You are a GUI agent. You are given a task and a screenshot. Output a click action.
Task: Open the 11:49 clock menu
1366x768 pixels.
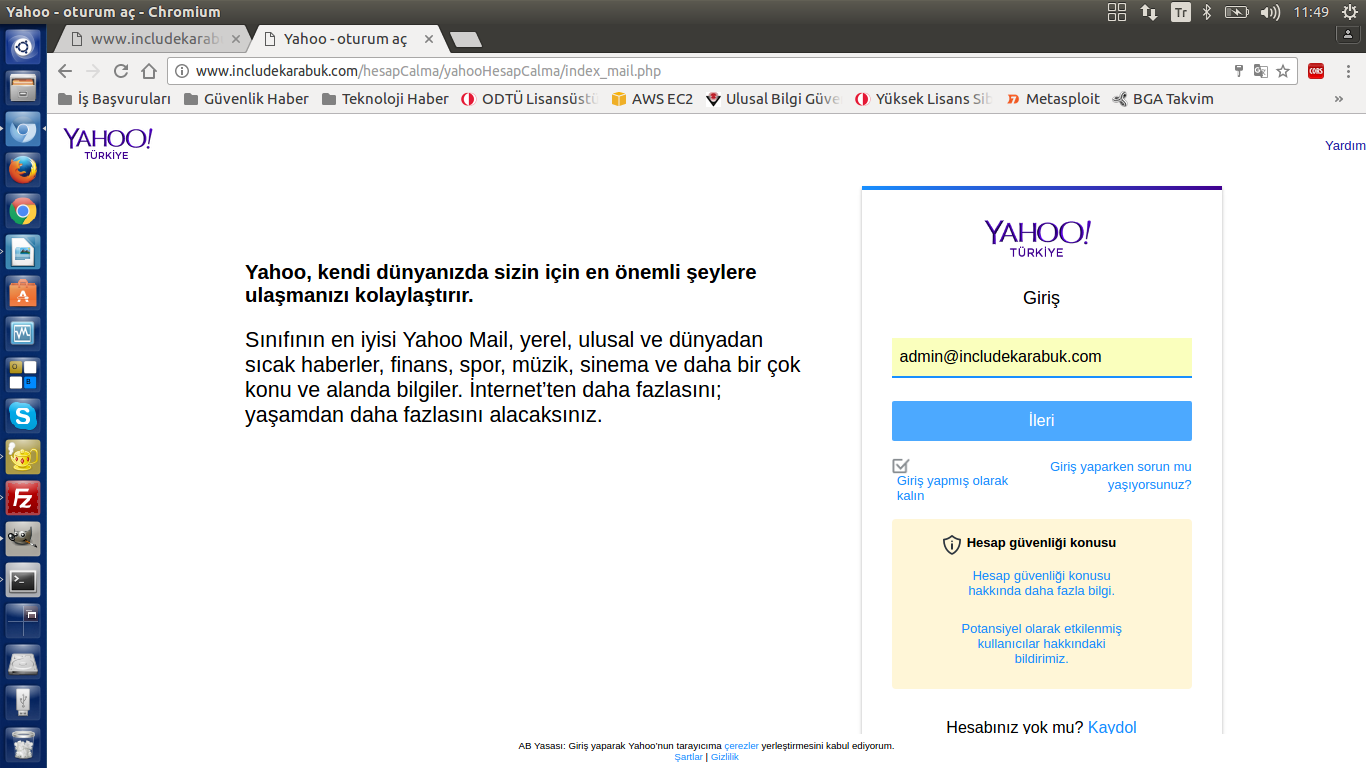(x=1311, y=12)
